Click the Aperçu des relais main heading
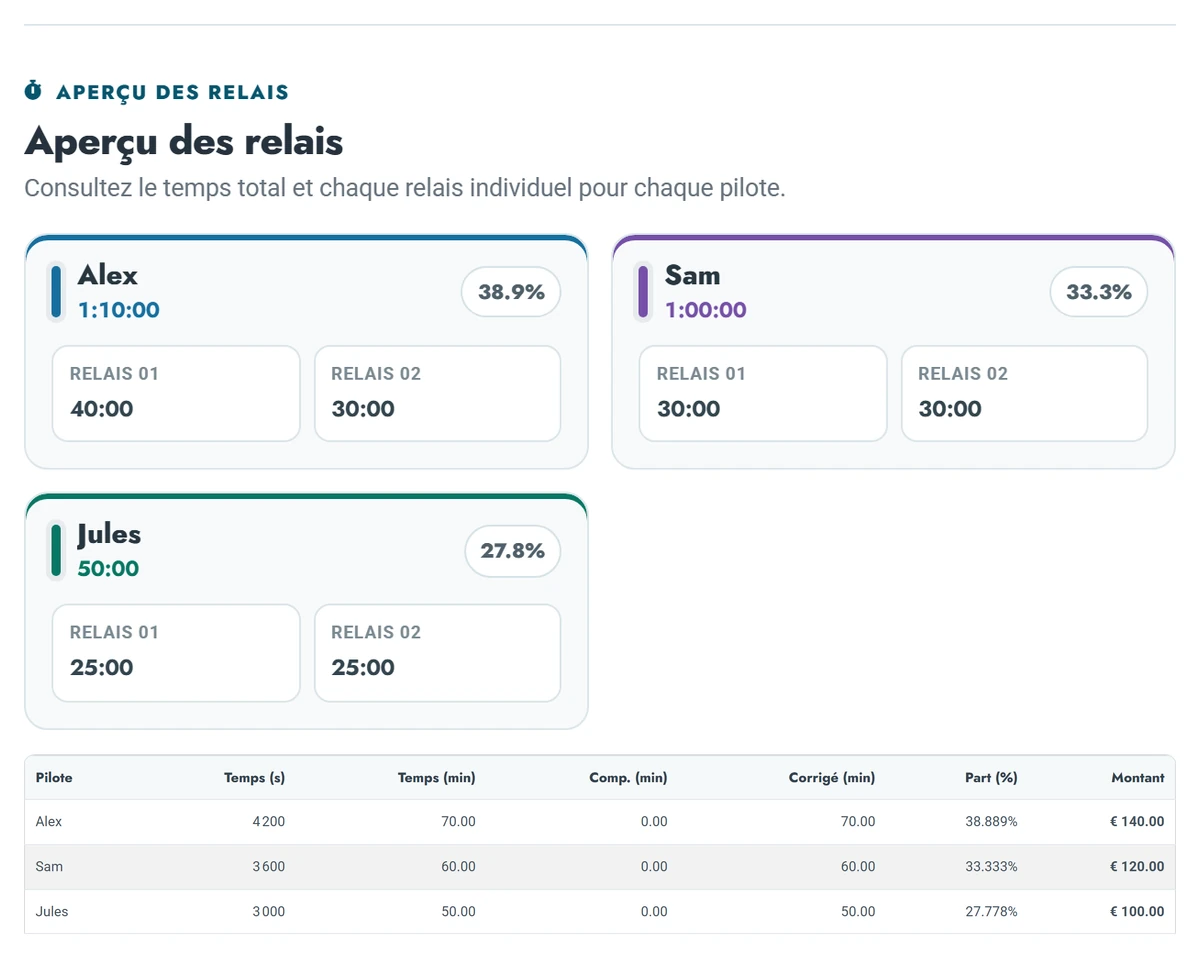 (184, 141)
